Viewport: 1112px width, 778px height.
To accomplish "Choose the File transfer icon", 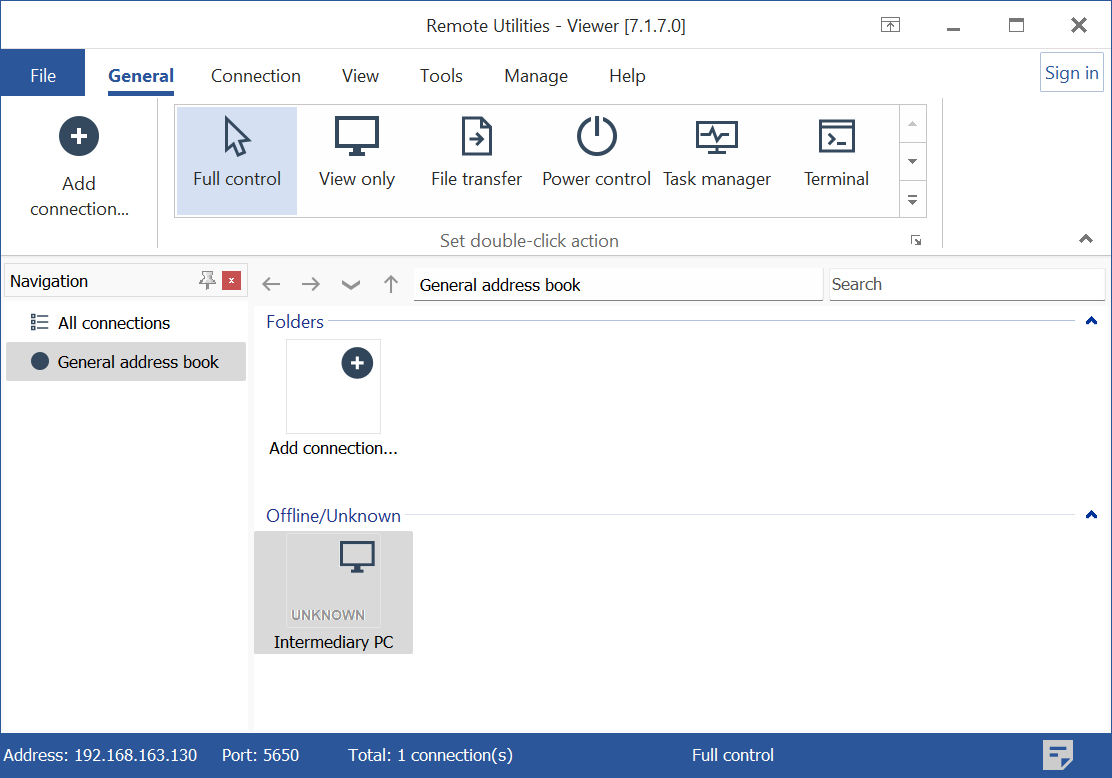I will pos(477,138).
